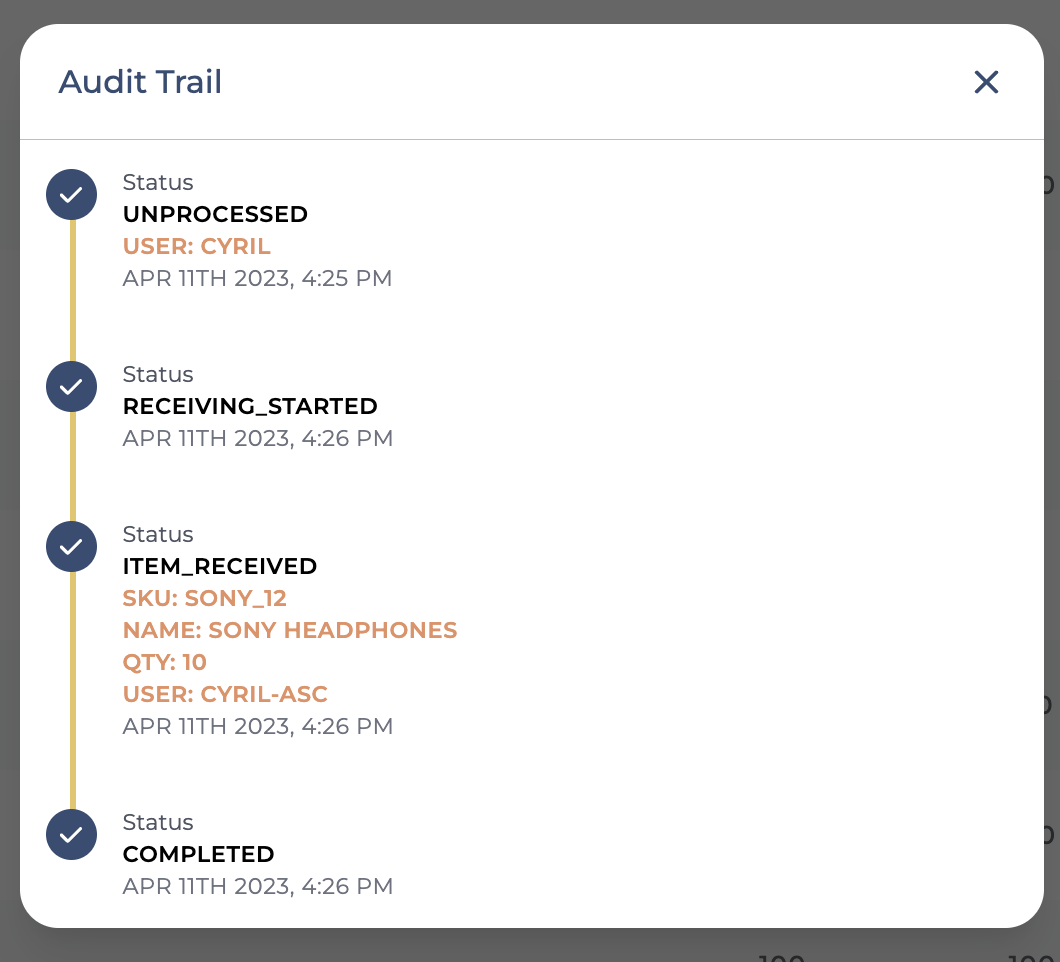Click the timestamp under RECEIVING_STARTED

click(x=257, y=438)
